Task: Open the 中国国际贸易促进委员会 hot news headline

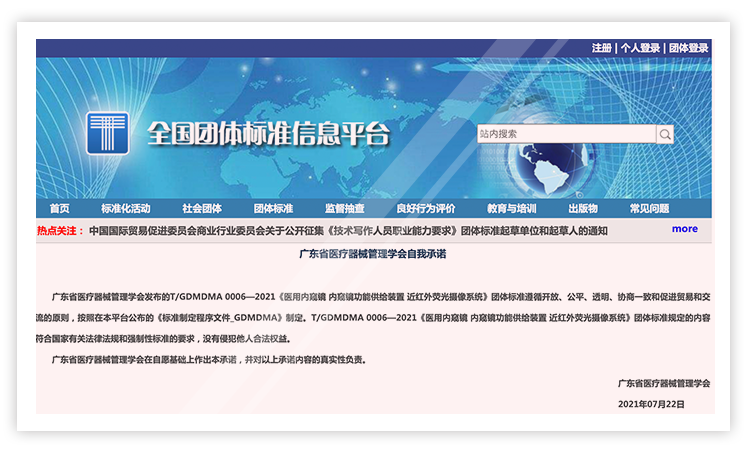Action: pos(348,230)
